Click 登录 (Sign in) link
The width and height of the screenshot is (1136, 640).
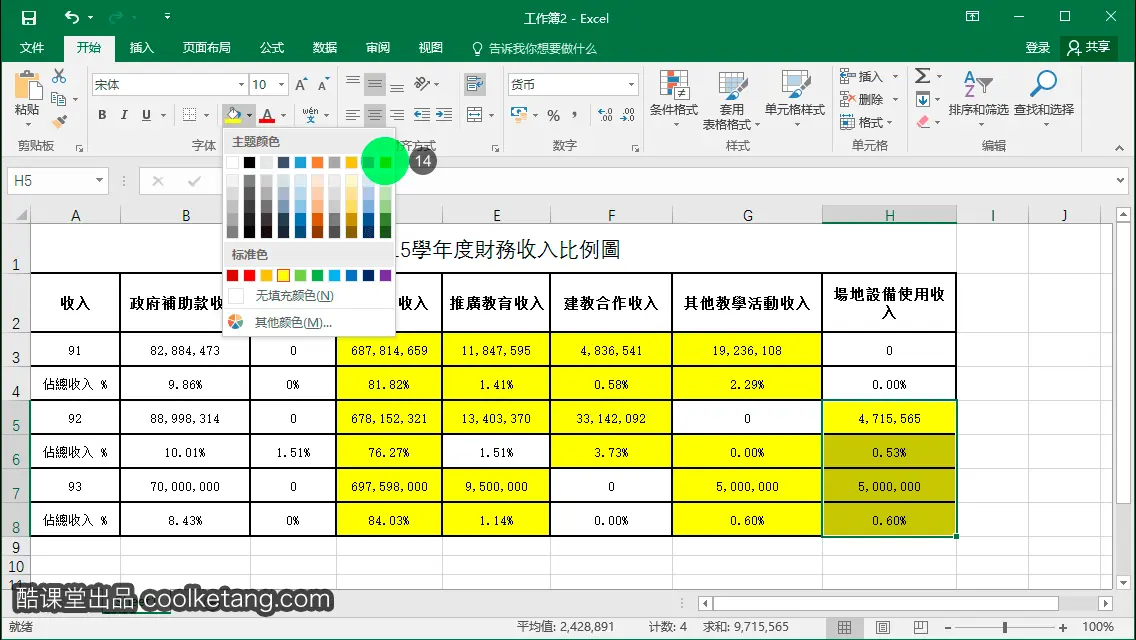(x=1037, y=48)
